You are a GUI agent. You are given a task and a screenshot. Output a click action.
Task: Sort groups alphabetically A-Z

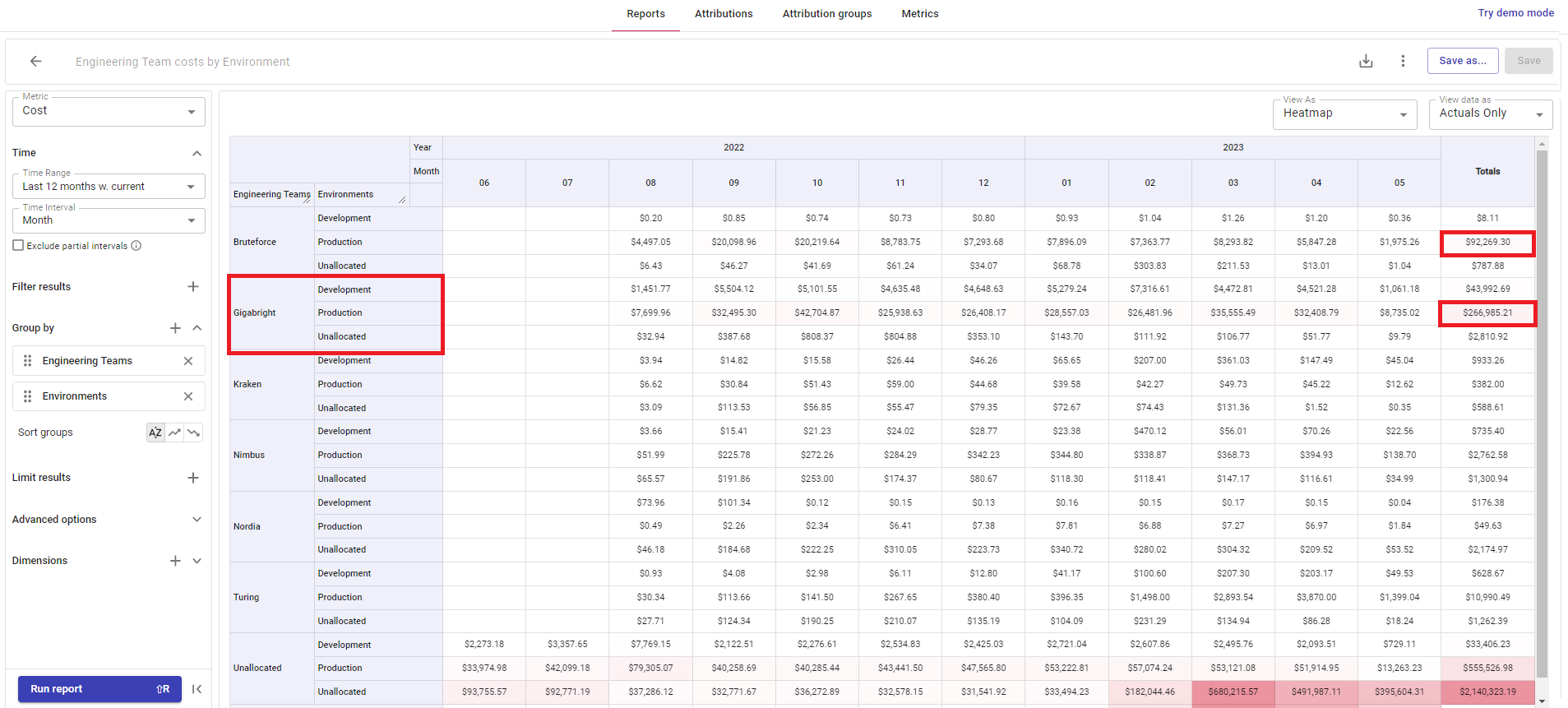155,433
